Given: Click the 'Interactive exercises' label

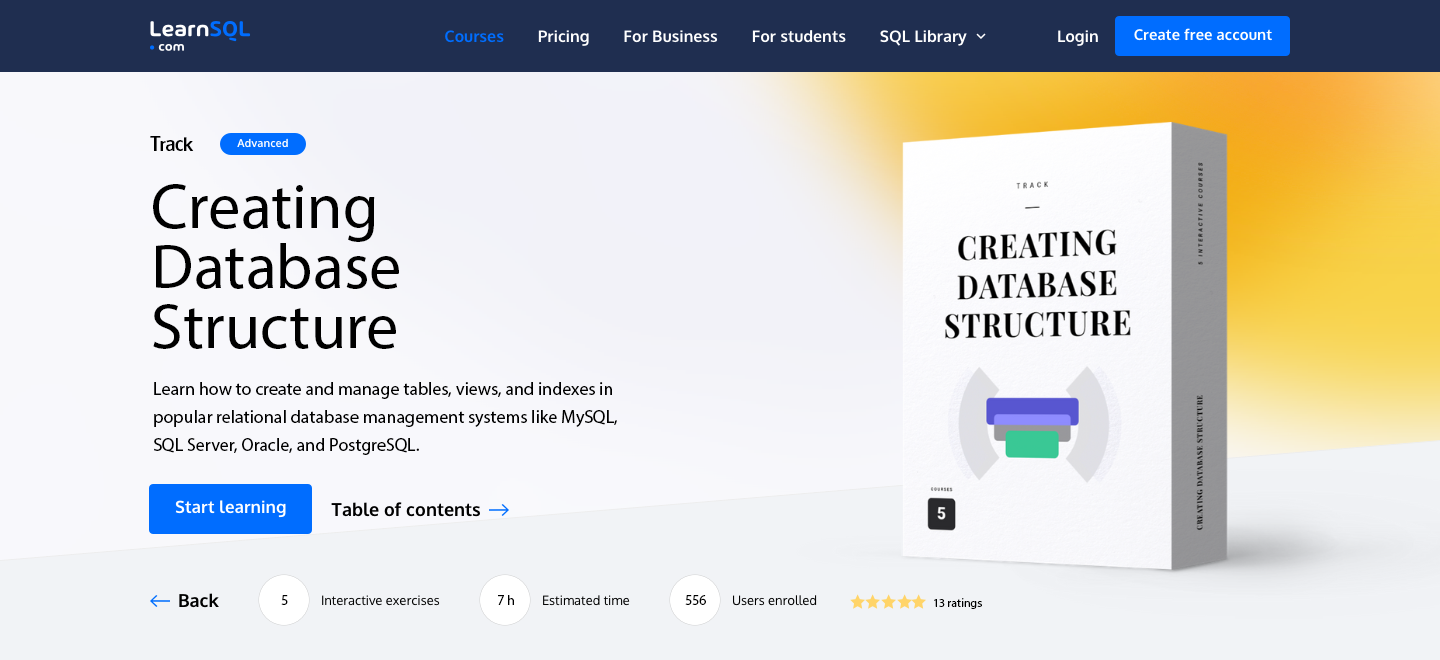Looking at the screenshot, I should coord(380,601).
